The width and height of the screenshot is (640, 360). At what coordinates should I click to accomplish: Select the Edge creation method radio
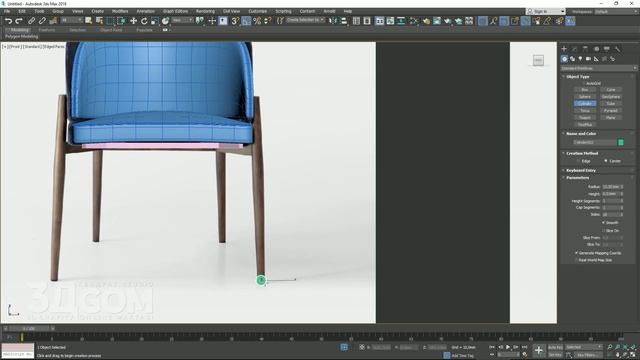(x=579, y=161)
